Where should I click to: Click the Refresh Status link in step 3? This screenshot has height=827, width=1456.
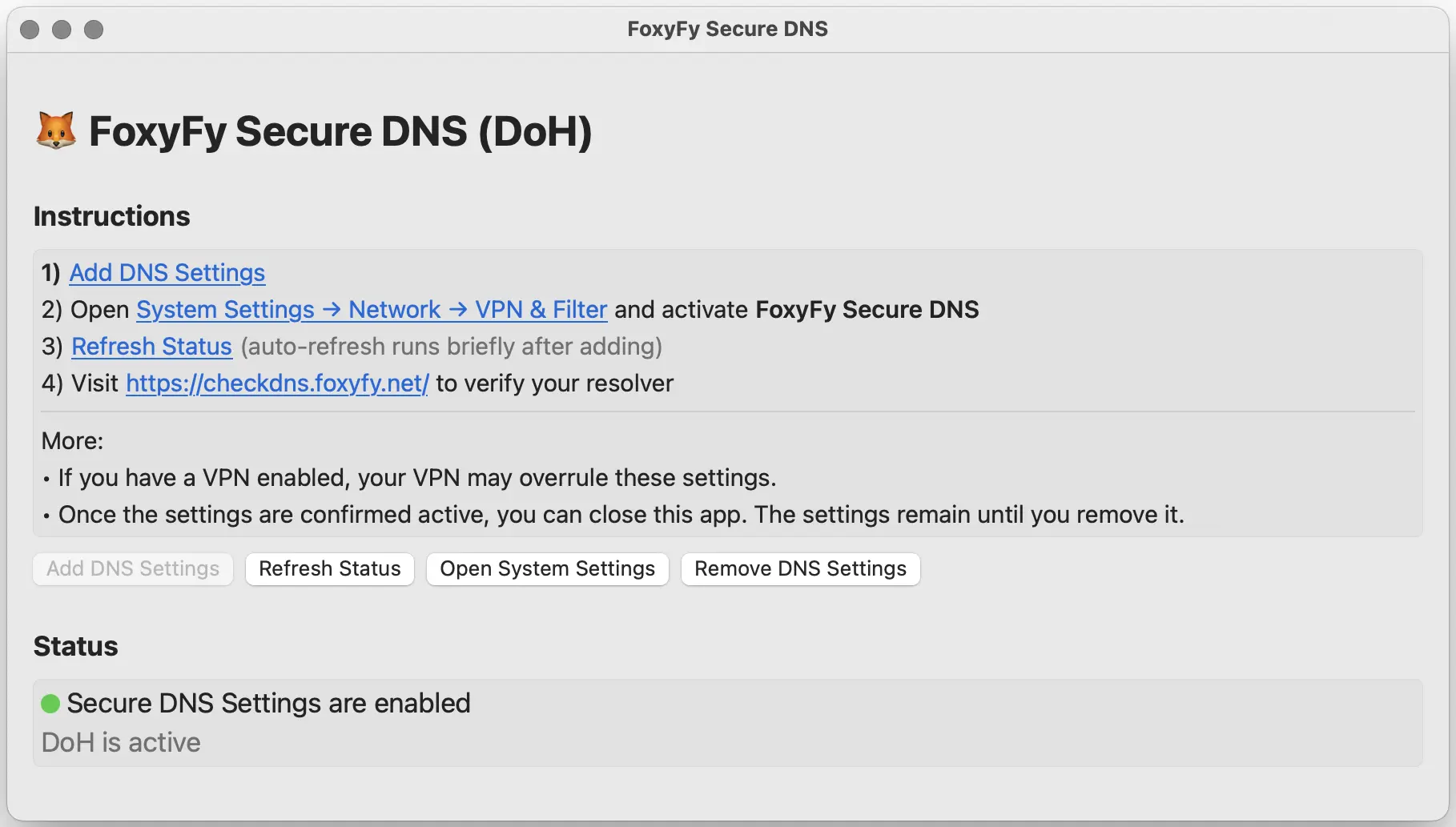[151, 347]
